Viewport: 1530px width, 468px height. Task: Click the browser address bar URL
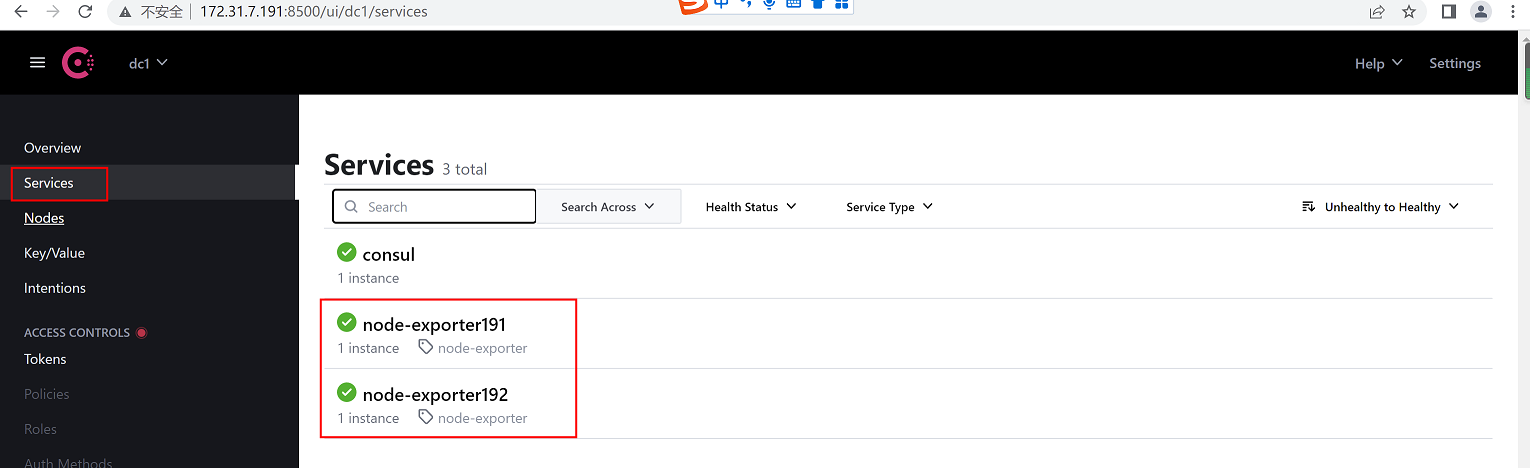pyautogui.click(x=313, y=12)
